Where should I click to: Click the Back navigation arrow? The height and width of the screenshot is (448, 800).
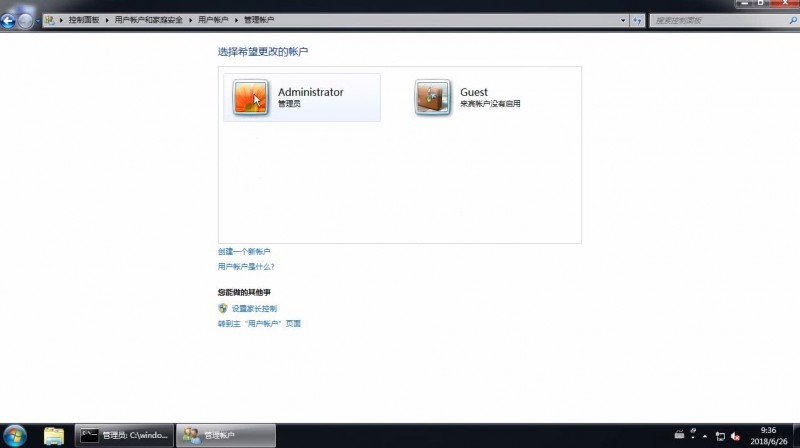tap(8, 20)
